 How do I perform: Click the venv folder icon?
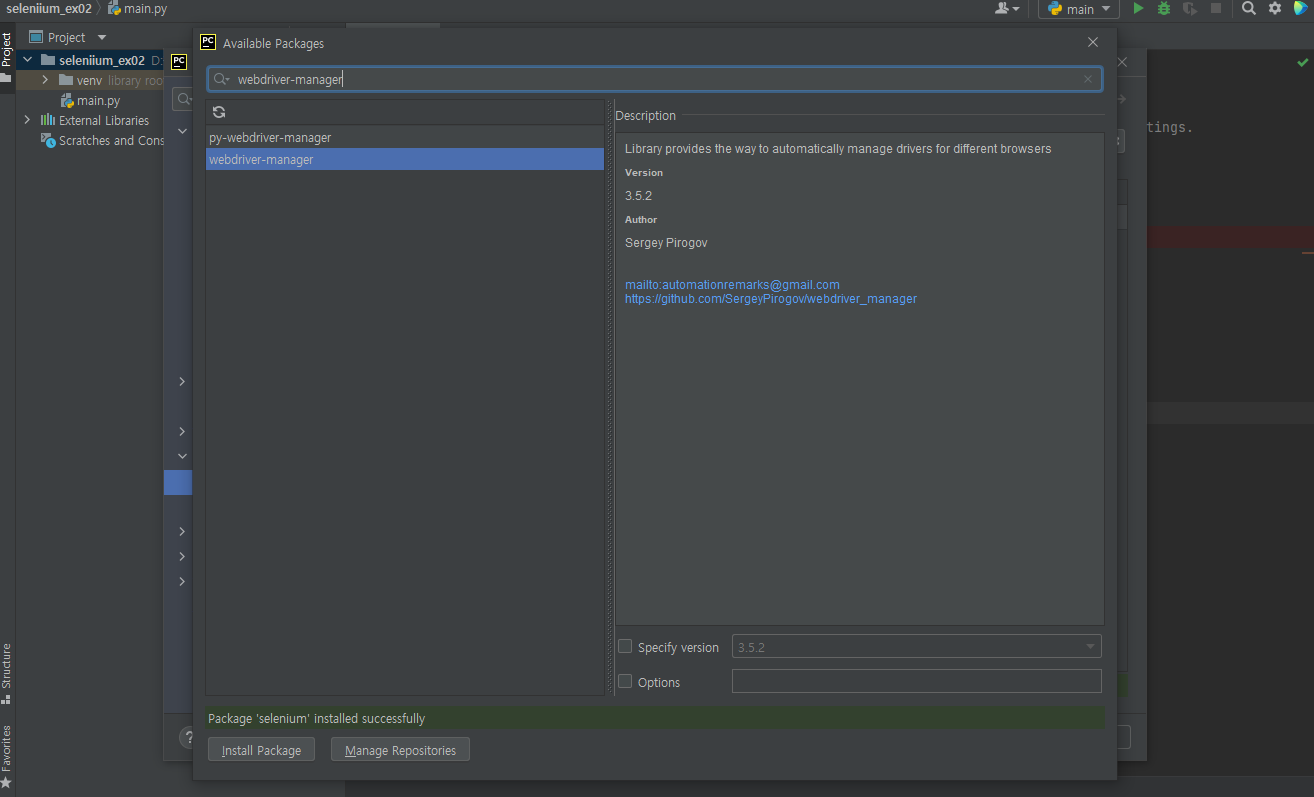click(66, 80)
